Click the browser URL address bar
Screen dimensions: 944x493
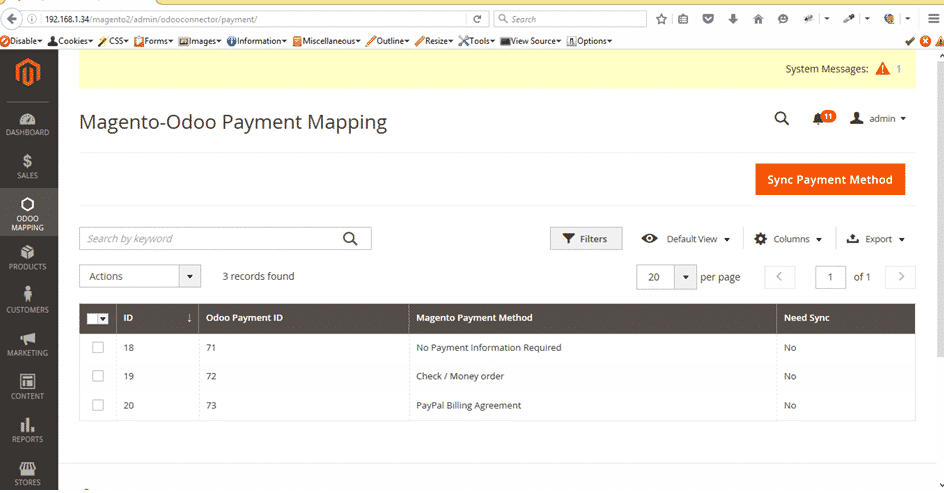[x=253, y=19]
